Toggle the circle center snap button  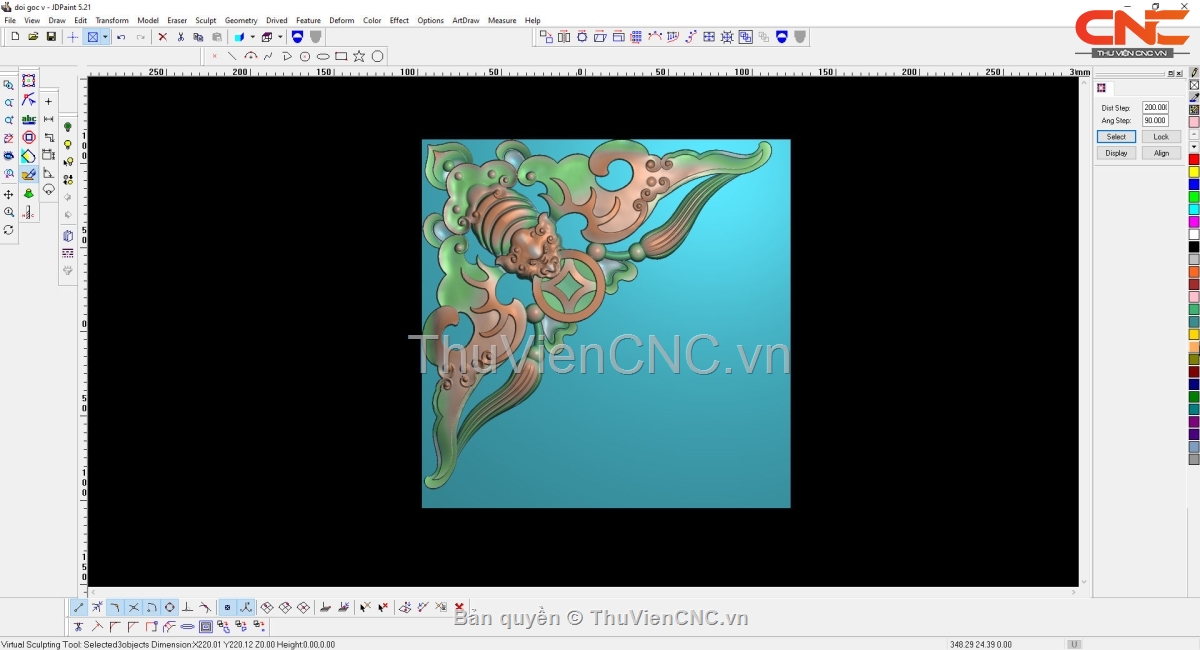[x=169, y=607]
